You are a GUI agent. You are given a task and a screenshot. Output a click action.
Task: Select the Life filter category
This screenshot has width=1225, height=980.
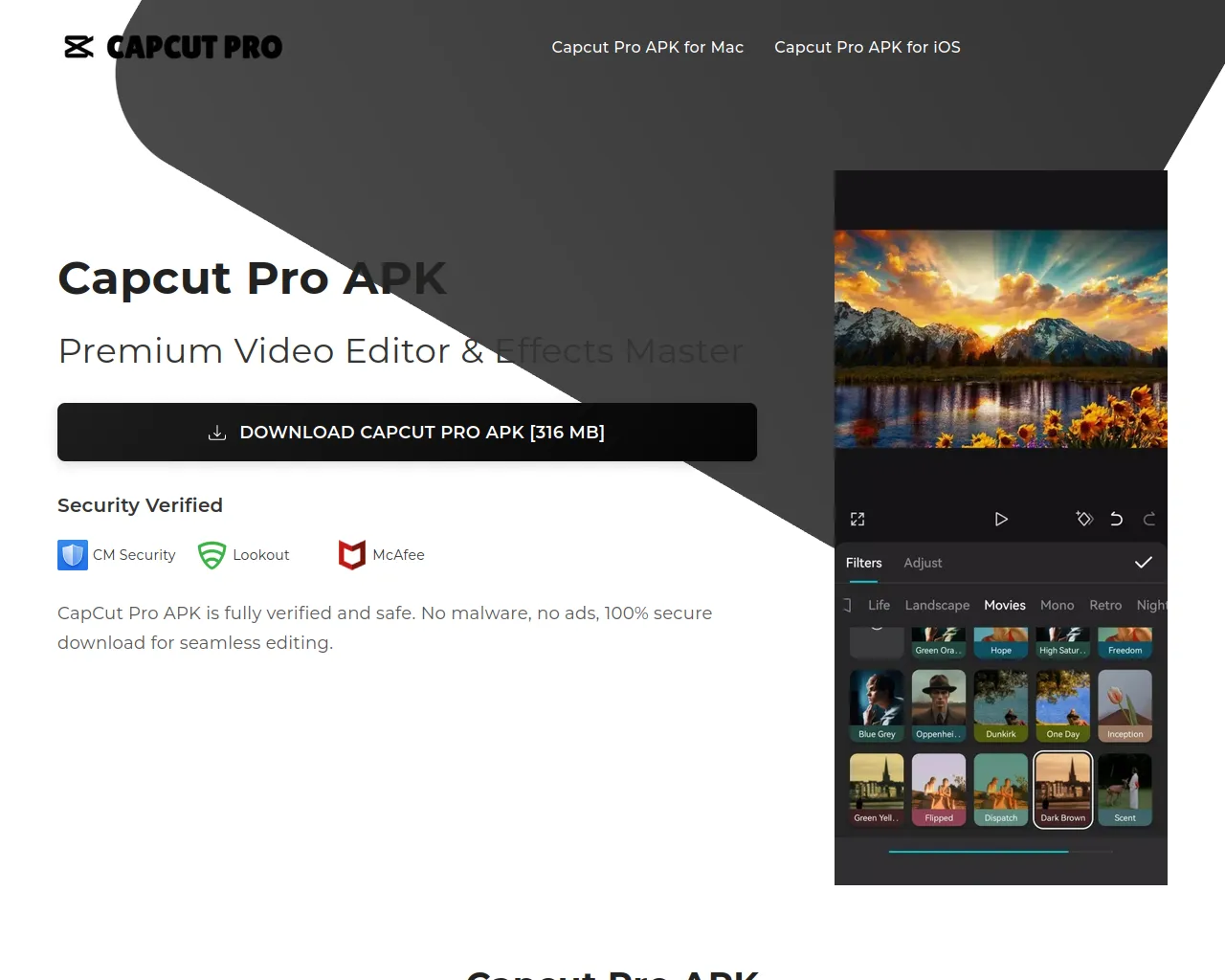(x=879, y=605)
